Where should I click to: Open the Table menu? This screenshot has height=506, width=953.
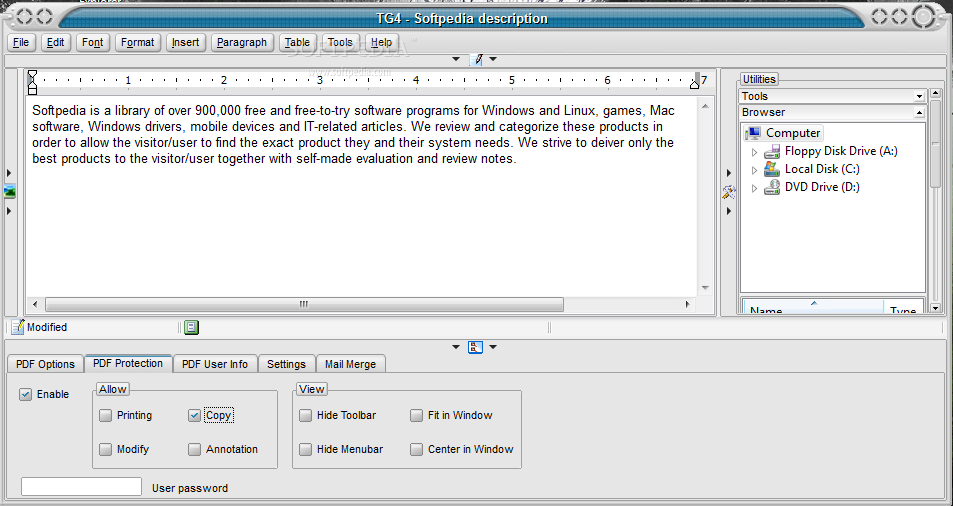(297, 43)
